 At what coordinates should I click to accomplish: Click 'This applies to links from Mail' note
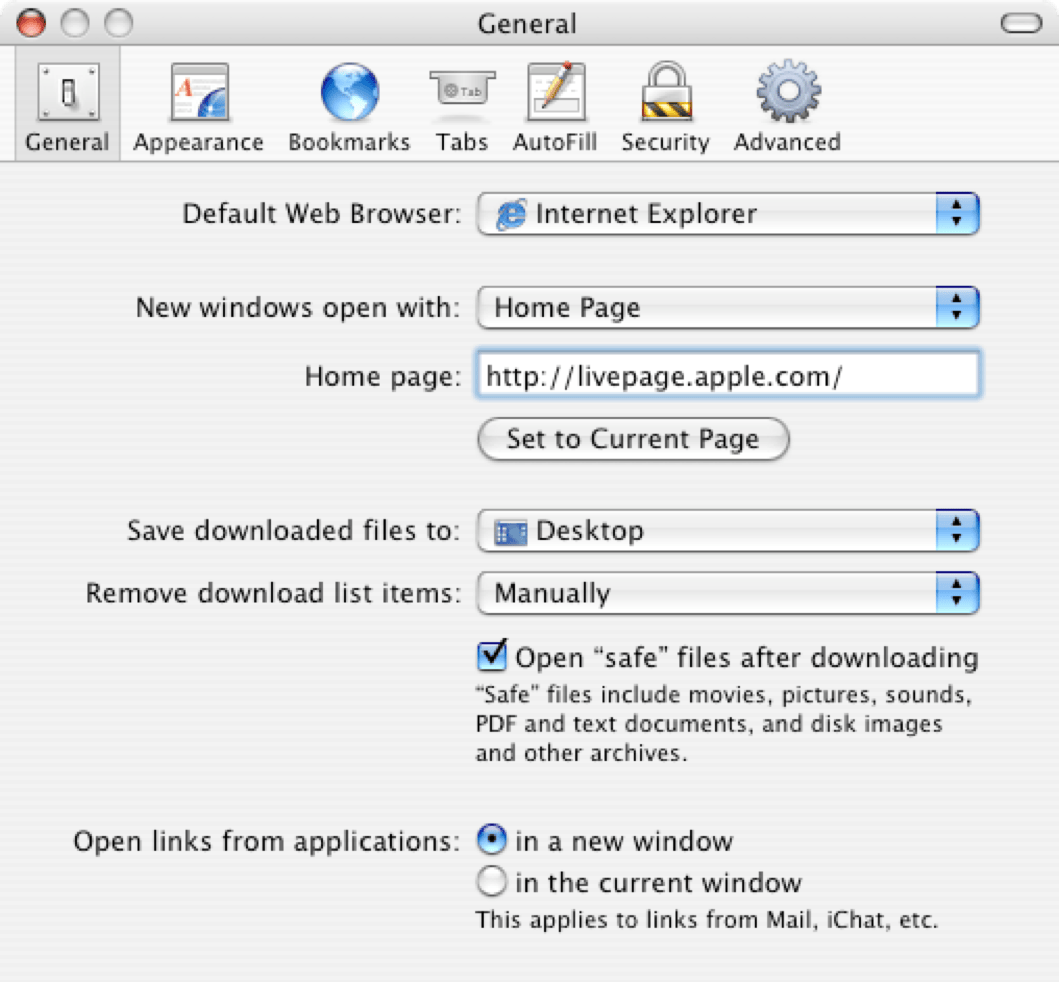pyautogui.click(x=707, y=920)
